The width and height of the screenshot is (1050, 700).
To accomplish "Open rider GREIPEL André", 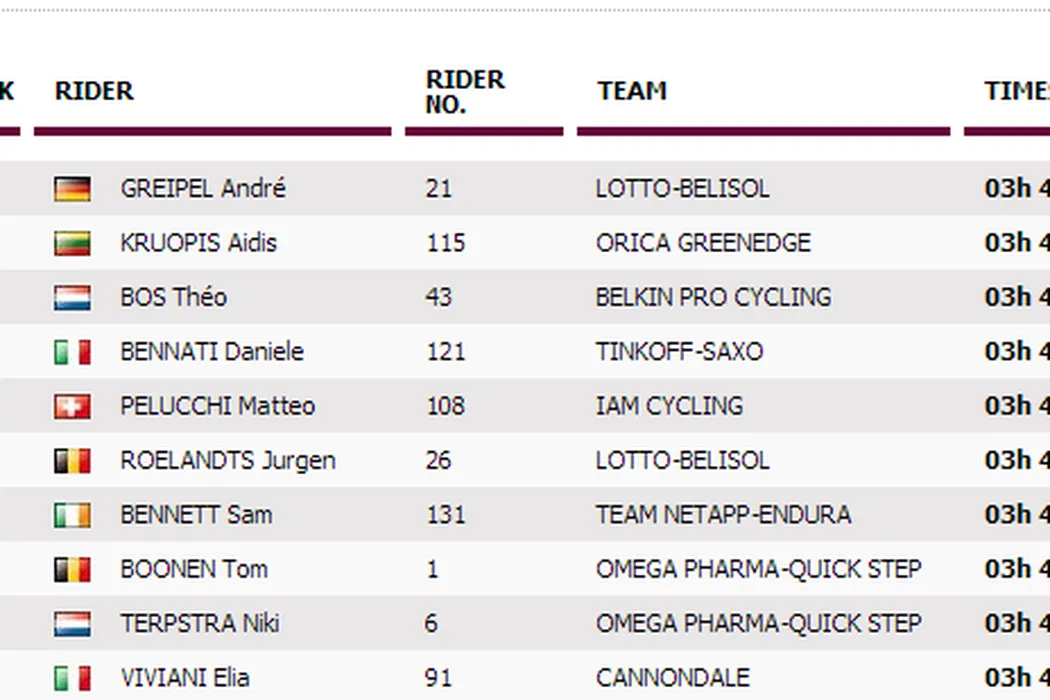I will tap(203, 189).
